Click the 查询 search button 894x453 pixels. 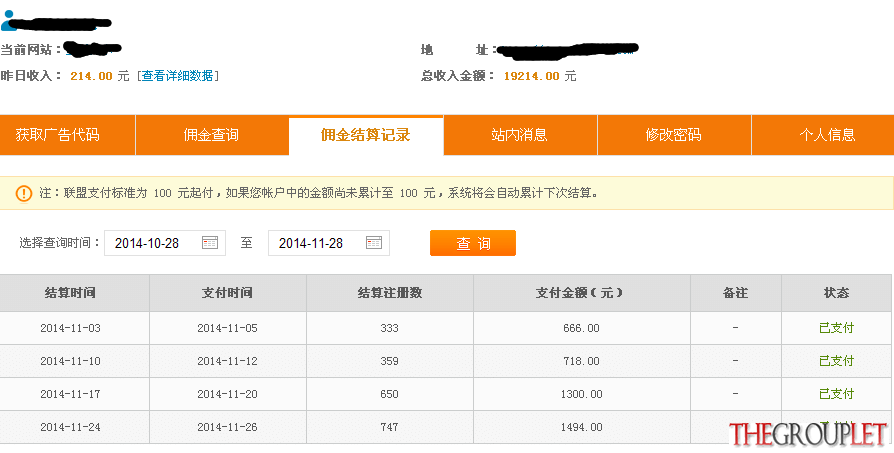(x=473, y=243)
